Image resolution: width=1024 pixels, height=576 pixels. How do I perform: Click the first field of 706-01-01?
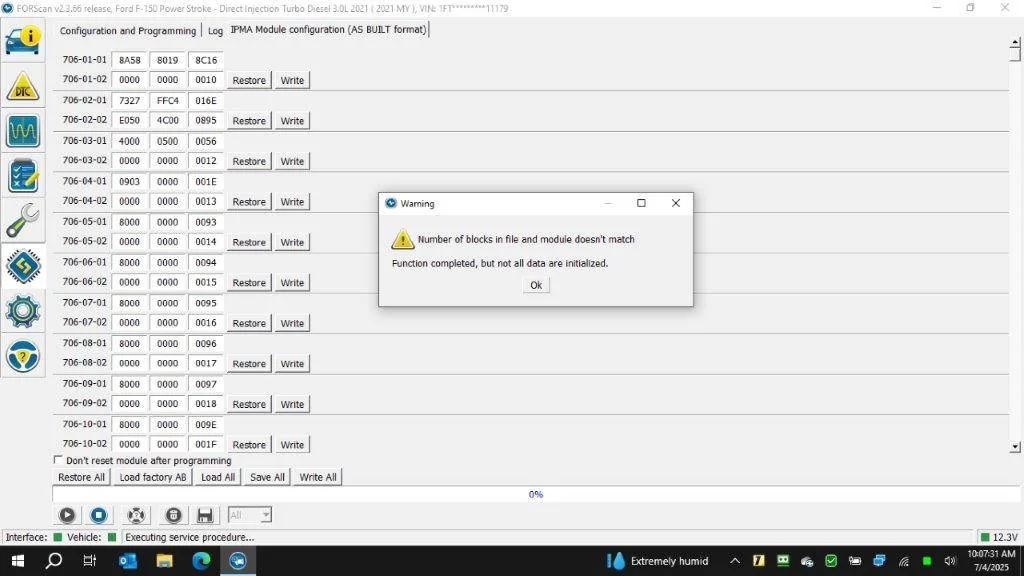[x=130, y=60]
